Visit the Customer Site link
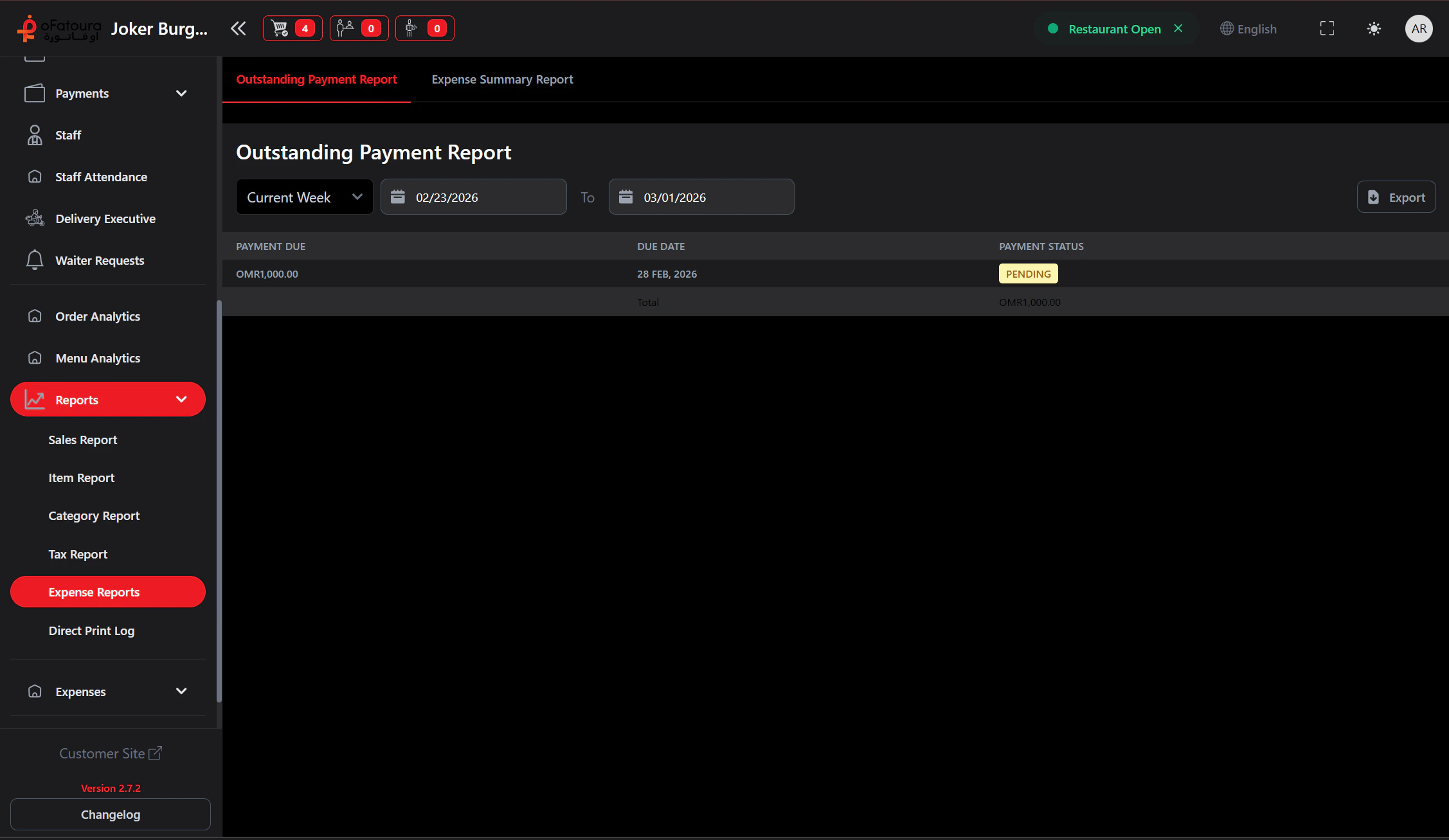 [110, 753]
